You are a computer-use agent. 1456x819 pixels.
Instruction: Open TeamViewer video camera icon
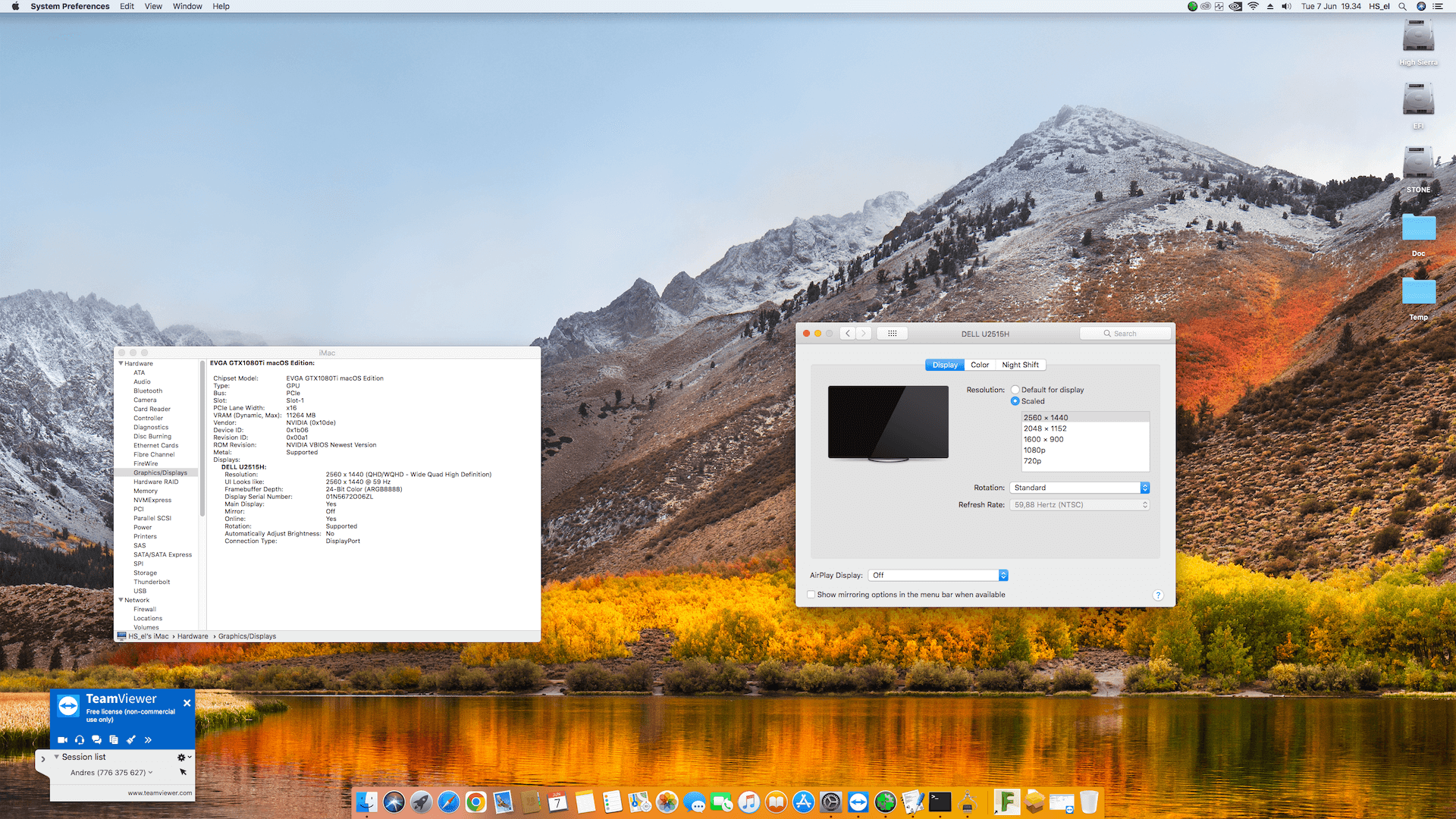pos(62,739)
